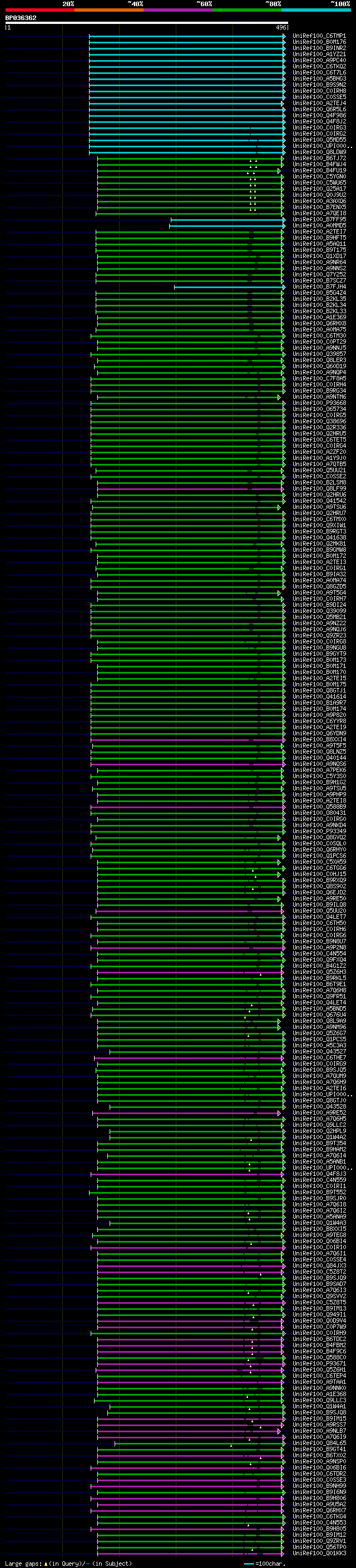Click label UniRef100_C6T7L6

[319, 72]
